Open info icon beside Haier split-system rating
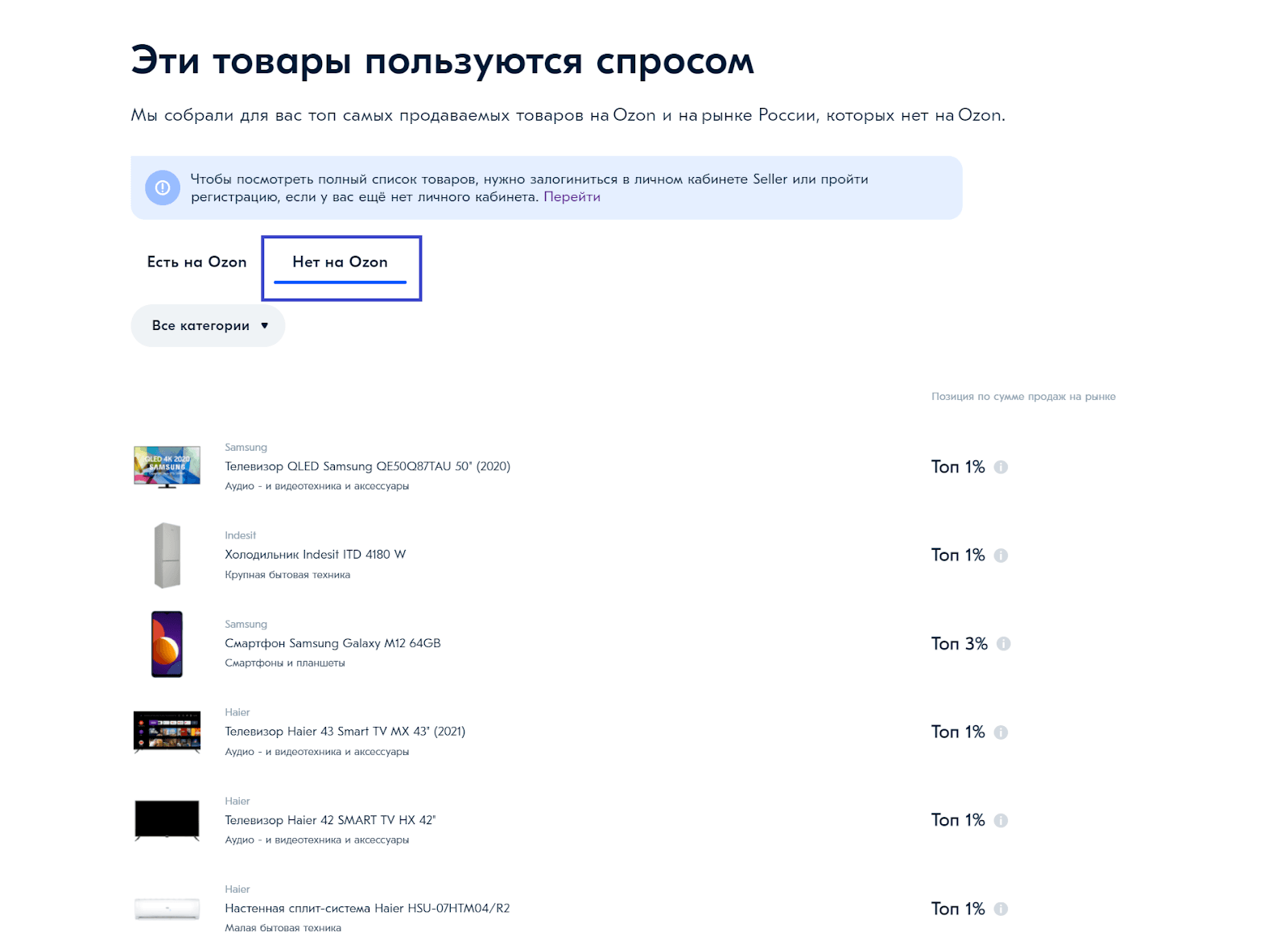1288x949 pixels. tap(1001, 909)
